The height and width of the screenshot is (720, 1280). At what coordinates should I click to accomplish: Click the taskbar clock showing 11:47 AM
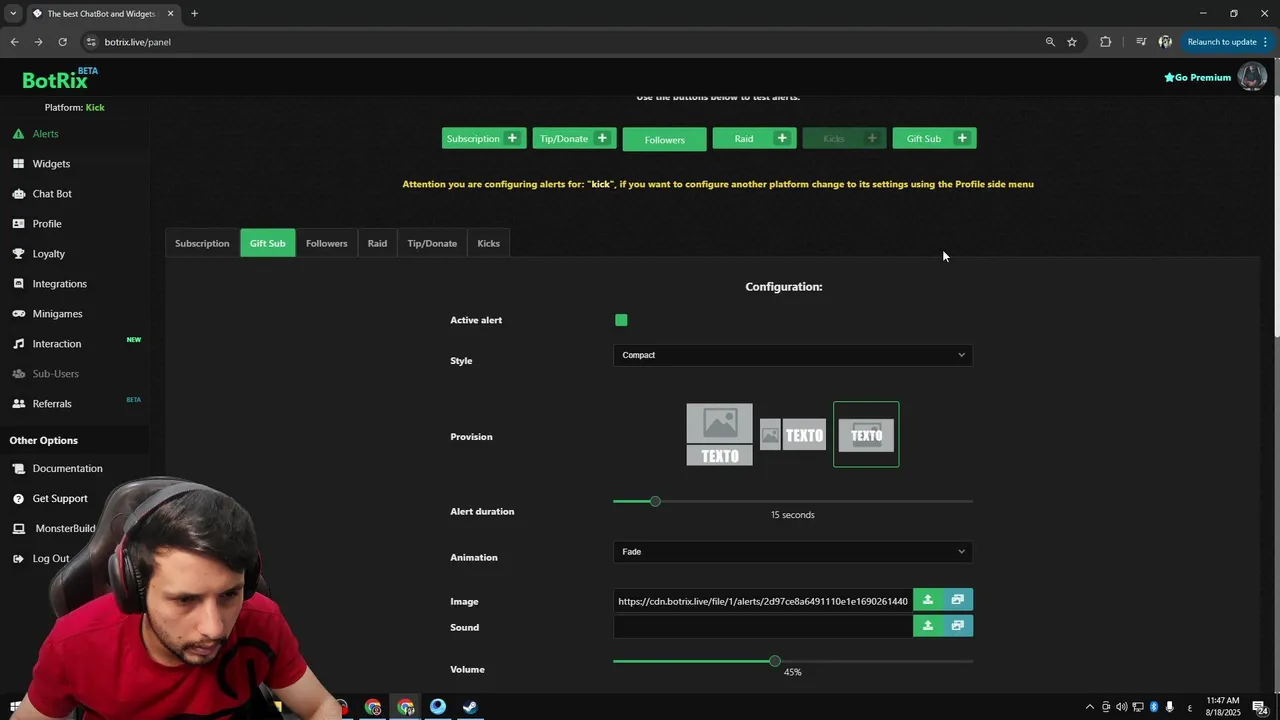1222,707
